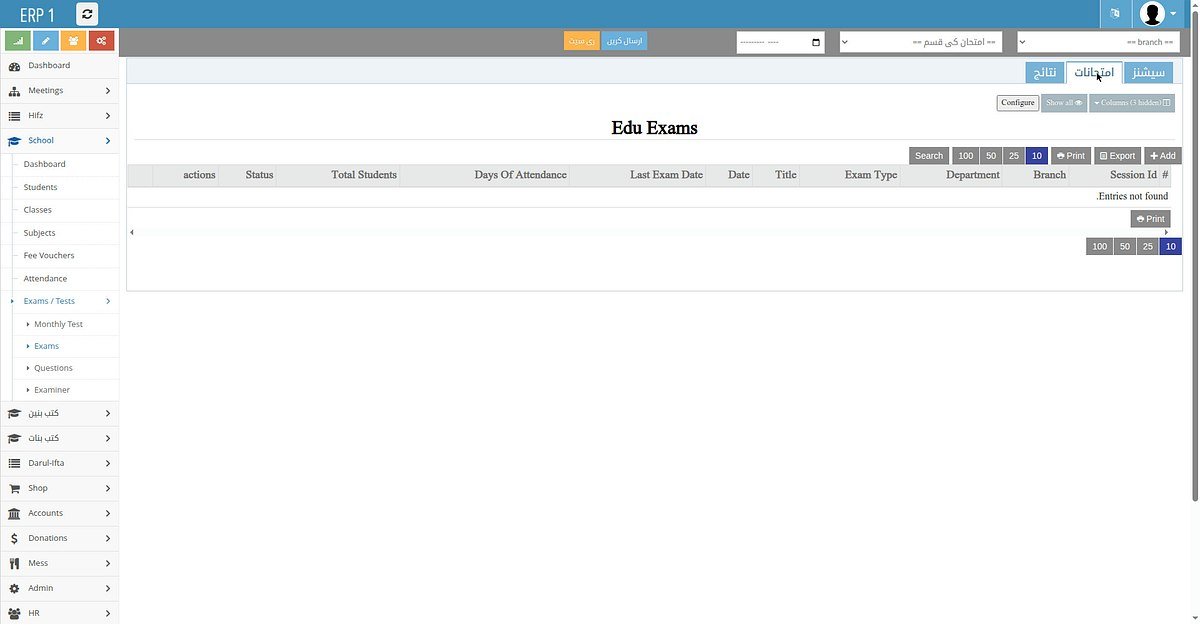Click the Search button
The height and width of the screenshot is (625, 1200).
pyautogui.click(x=929, y=156)
